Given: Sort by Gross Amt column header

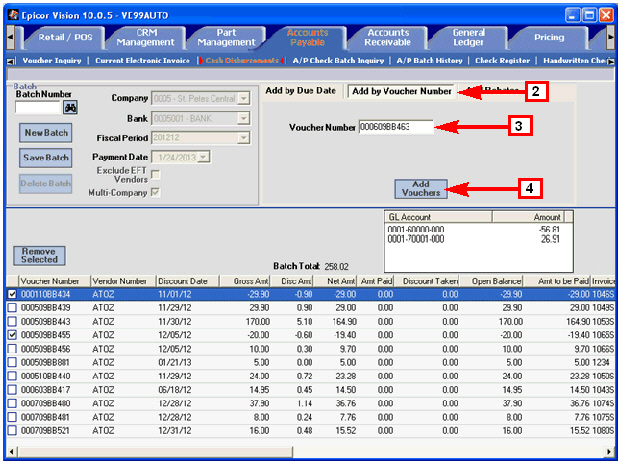Looking at the screenshot, I should pos(245,281).
